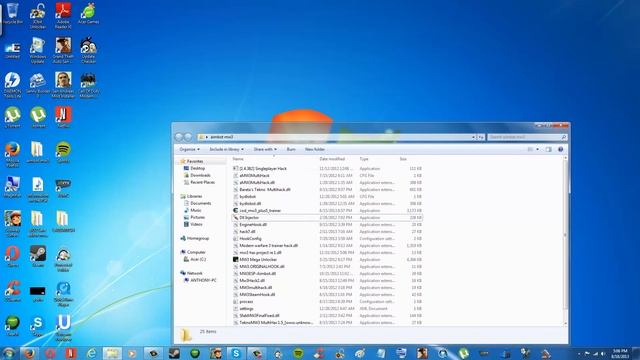Open IObit Unlocker desktop shortcut
The height and width of the screenshot is (360, 640).
38,16
